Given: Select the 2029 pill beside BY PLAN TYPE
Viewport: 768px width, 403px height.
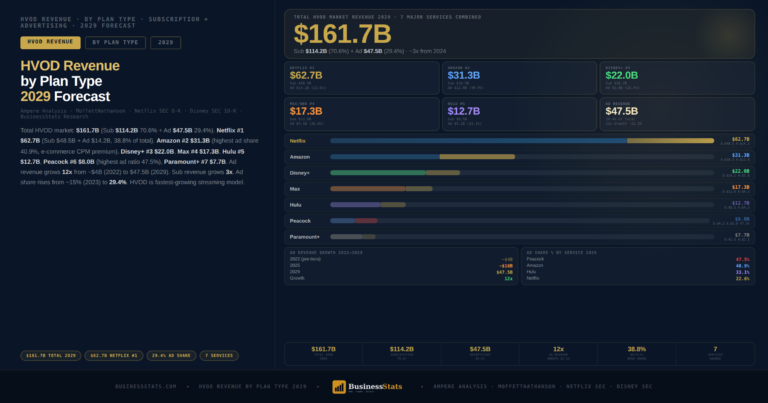Looking at the screenshot, I should [x=166, y=43].
